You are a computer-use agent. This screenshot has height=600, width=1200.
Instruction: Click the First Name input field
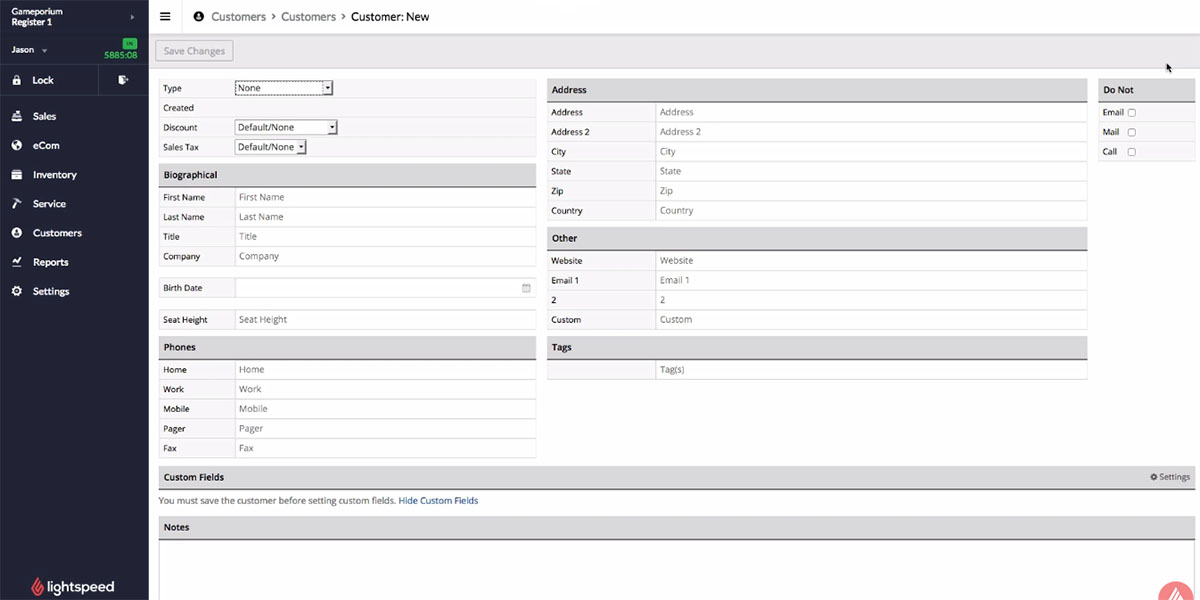tap(385, 198)
